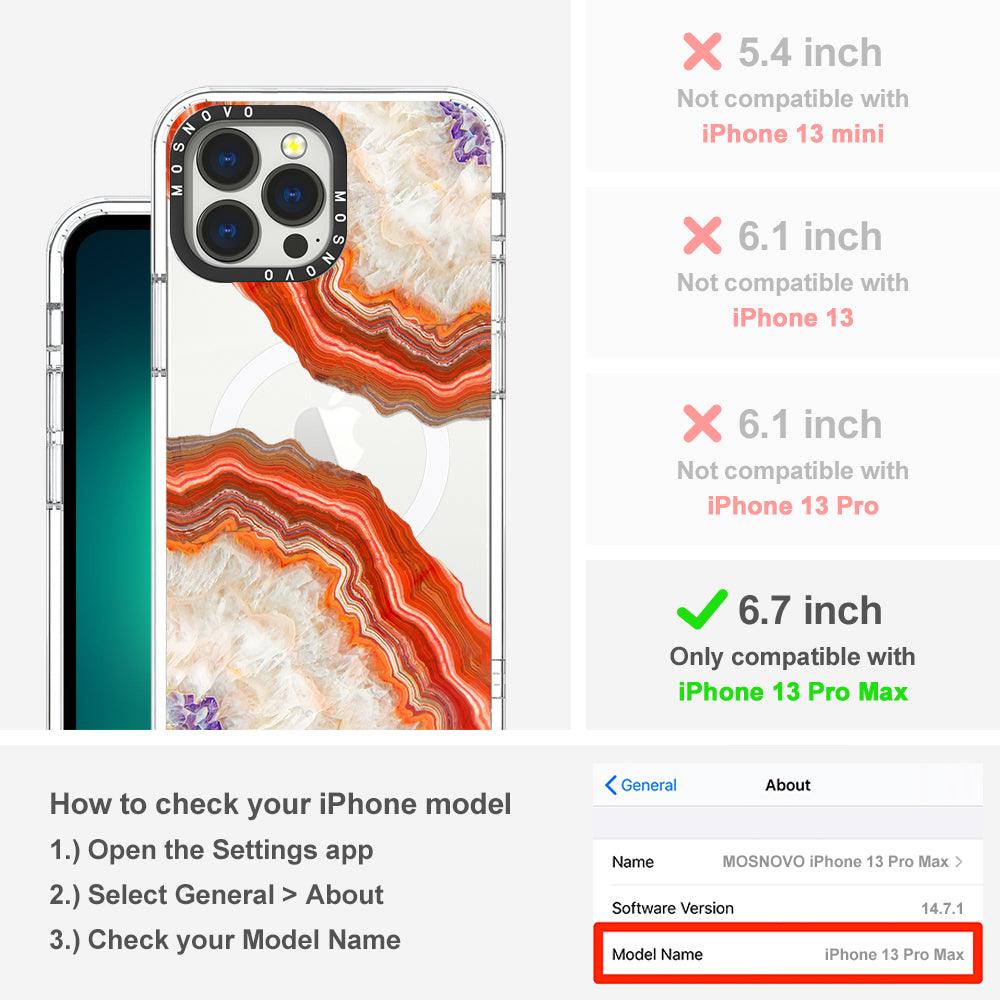
Task: Click the red X above iPhone 13 label
Action: tap(702, 235)
